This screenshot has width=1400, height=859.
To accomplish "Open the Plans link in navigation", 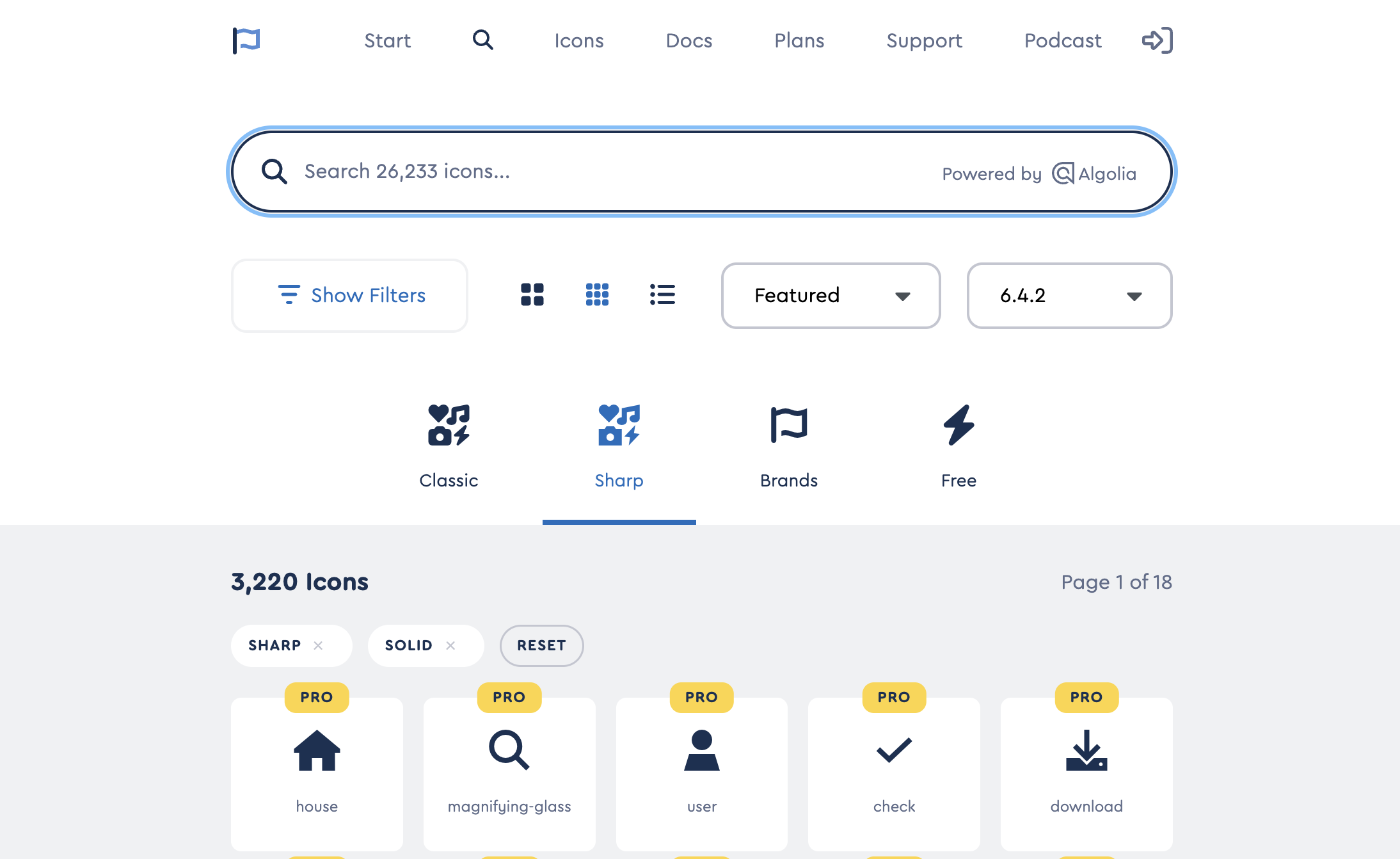I will [x=799, y=40].
